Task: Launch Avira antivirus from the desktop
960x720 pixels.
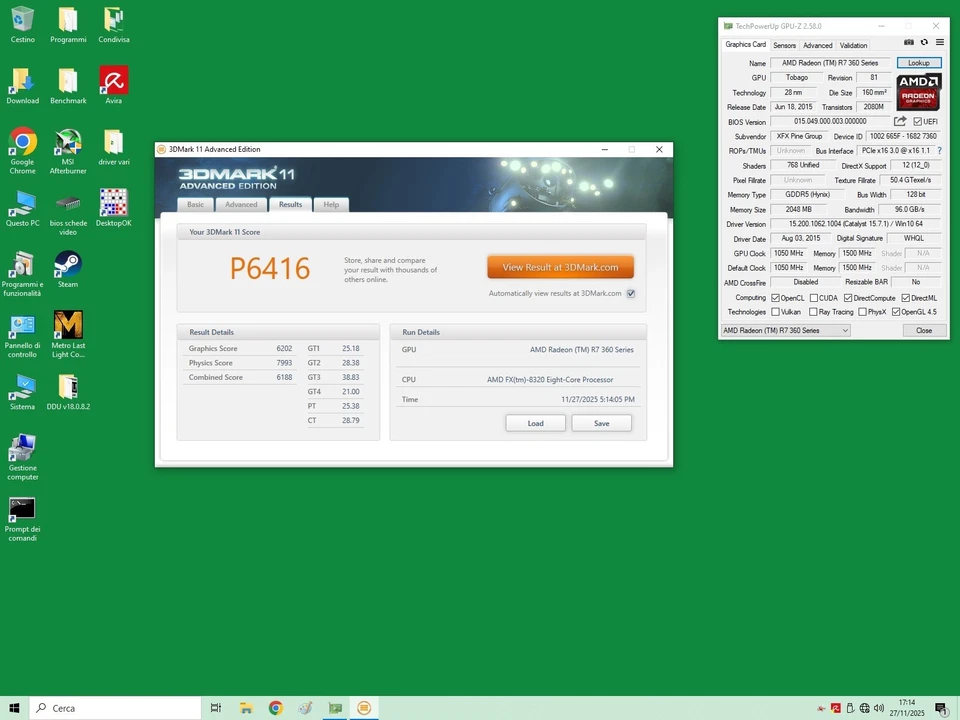Action: pyautogui.click(x=113, y=82)
